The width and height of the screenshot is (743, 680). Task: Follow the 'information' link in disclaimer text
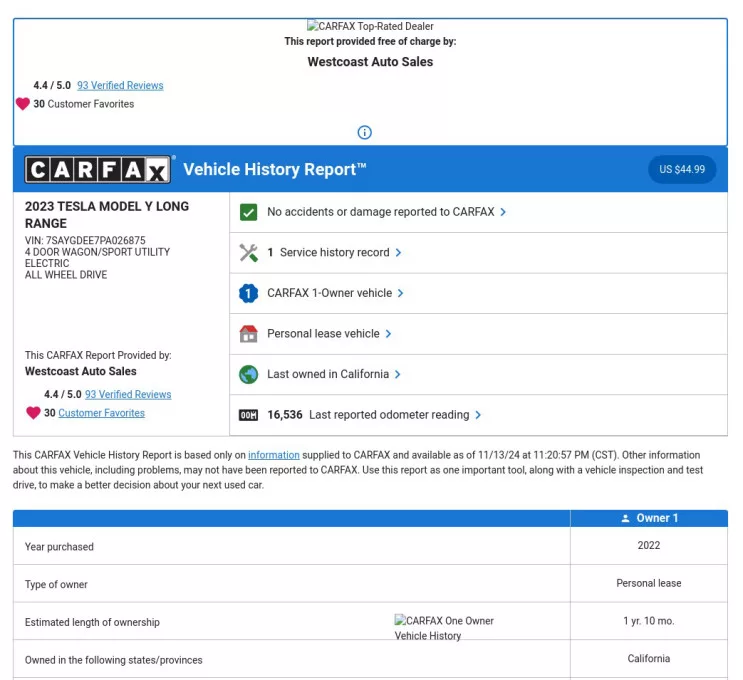(273, 456)
